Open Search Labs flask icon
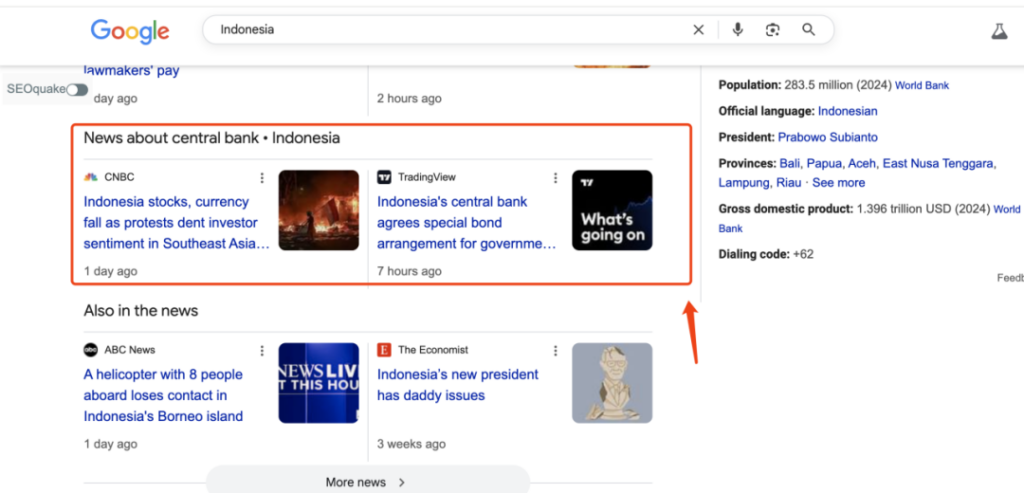1024x493 pixels. pyautogui.click(x=999, y=31)
